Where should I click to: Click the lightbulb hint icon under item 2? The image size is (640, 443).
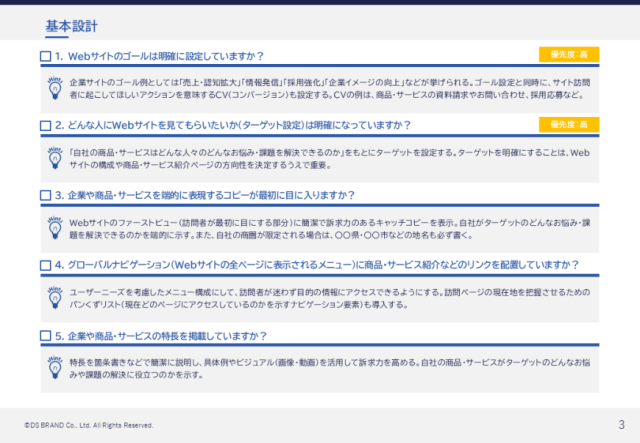tap(55, 158)
